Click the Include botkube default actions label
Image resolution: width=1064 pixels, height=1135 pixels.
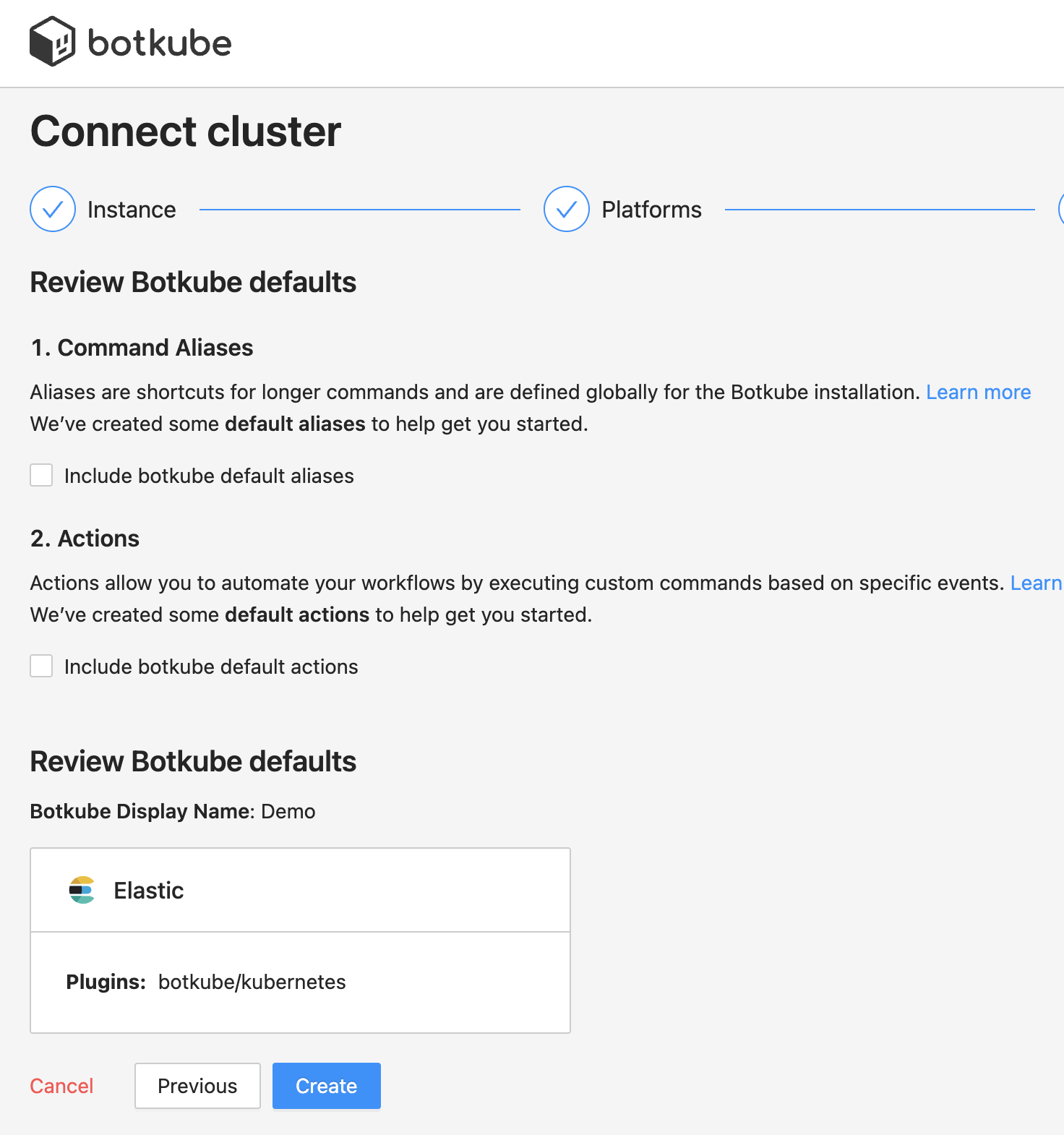[x=211, y=667]
